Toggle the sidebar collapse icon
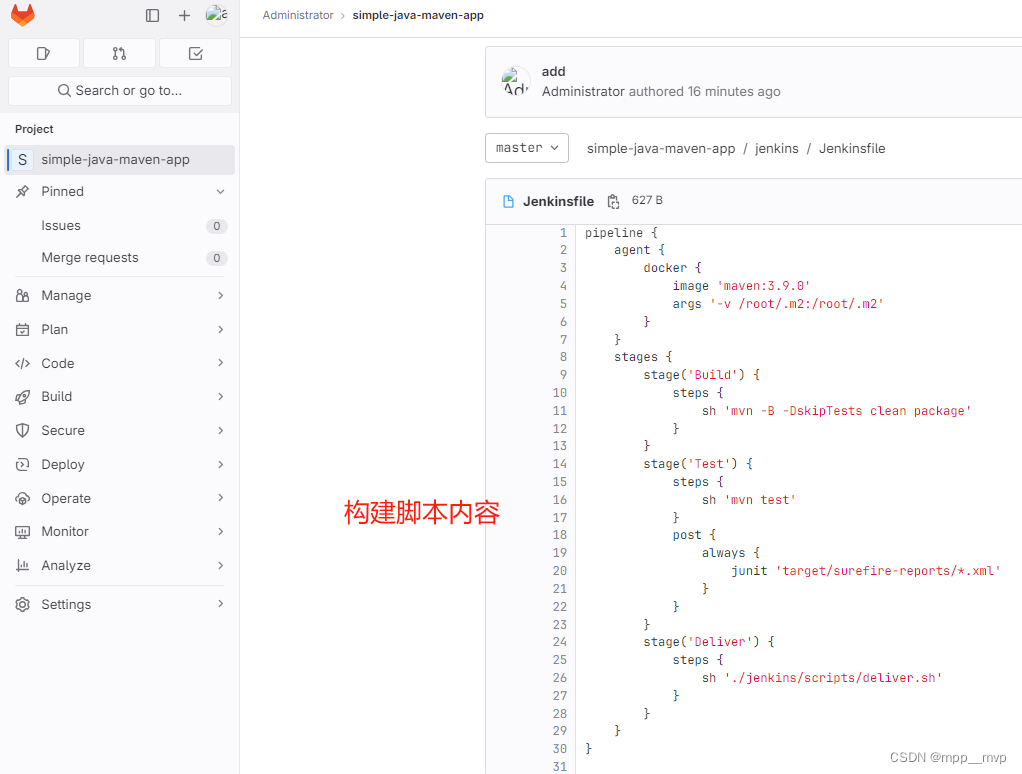The height and width of the screenshot is (774, 1022). tap(153, 16)
